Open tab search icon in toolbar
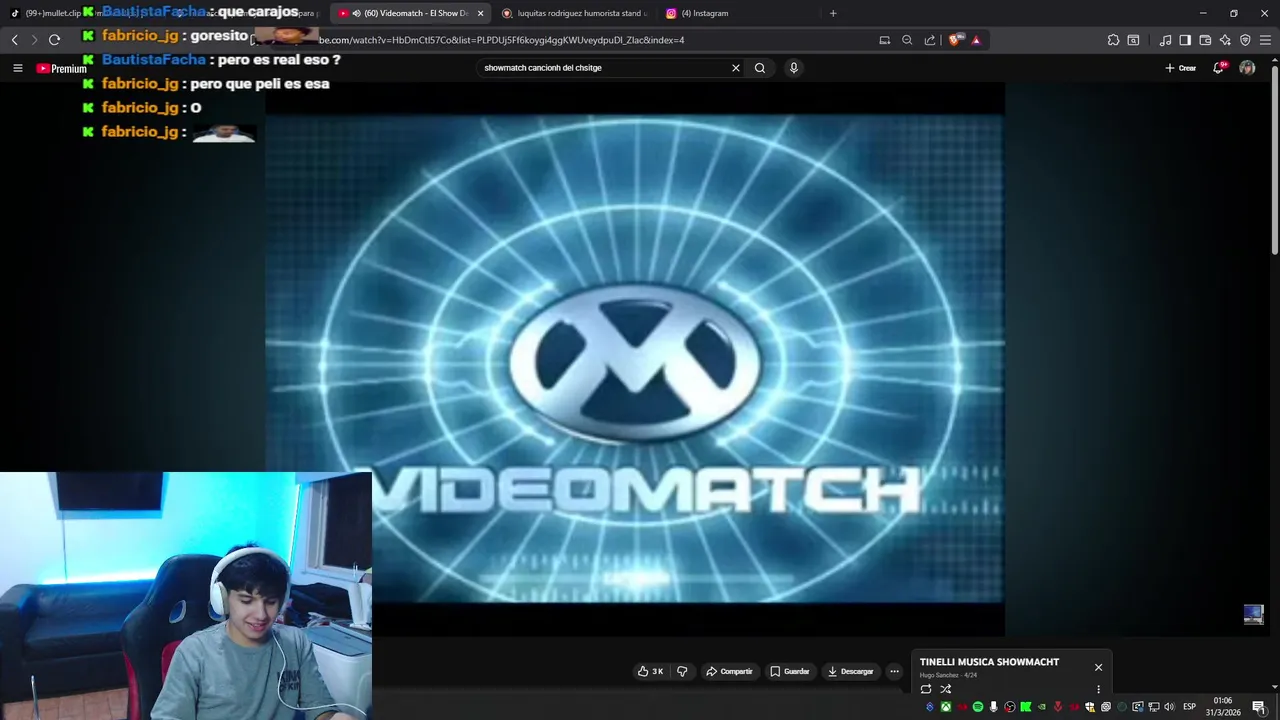This screenshot has height=720, width=1280. click(x=1133, y=40)
